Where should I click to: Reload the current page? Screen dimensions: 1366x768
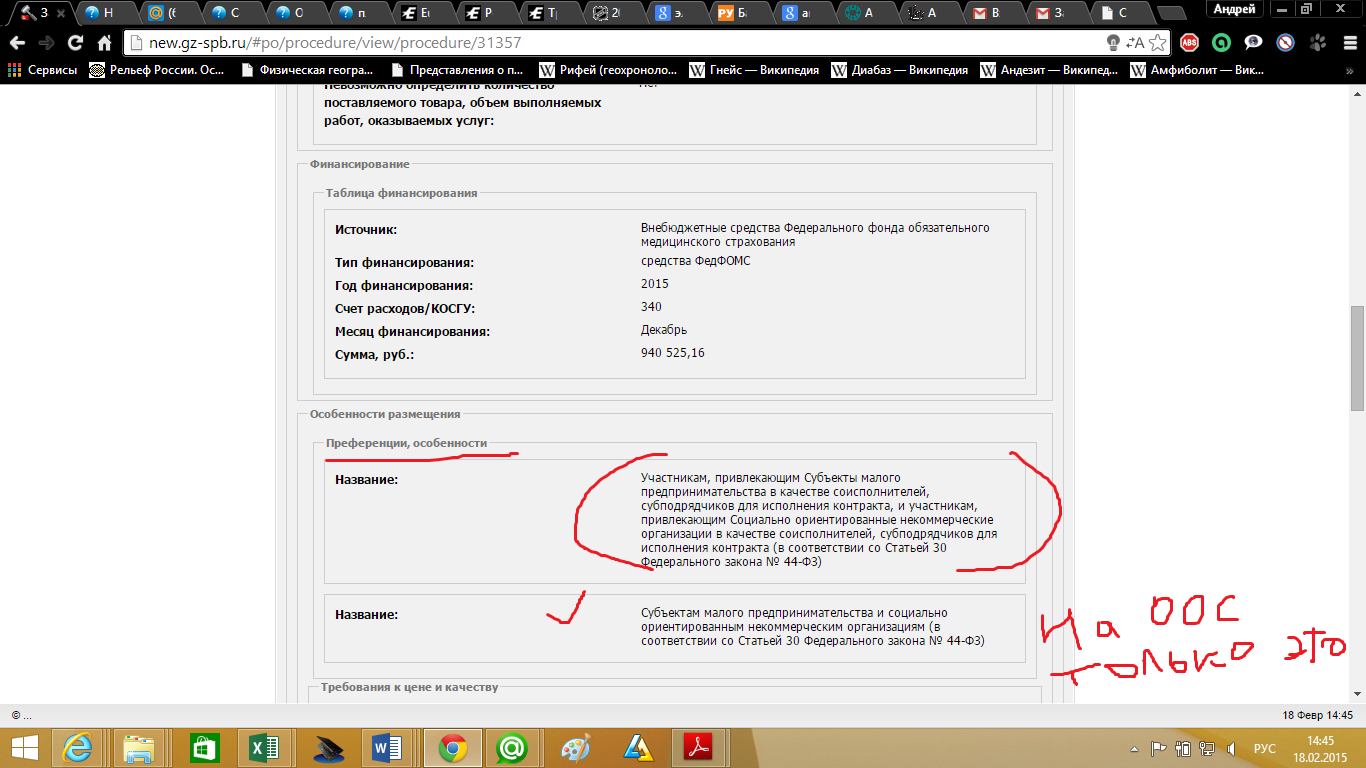(x=75, y=43)
